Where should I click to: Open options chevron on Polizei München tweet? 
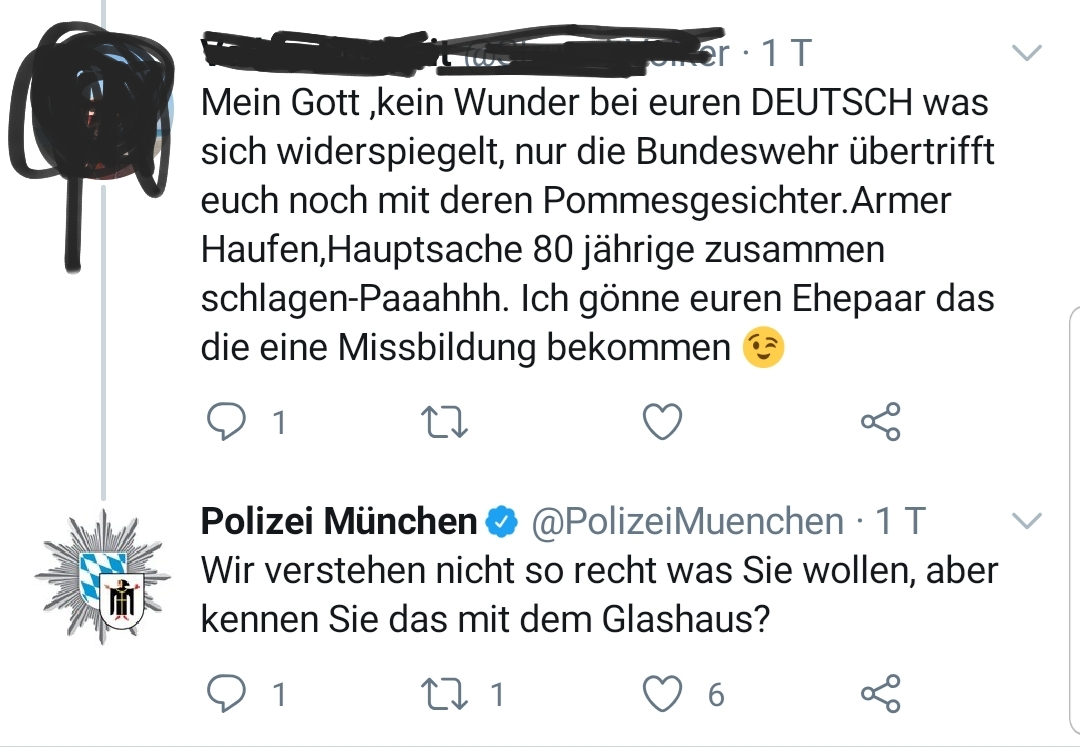(1027, 520)
